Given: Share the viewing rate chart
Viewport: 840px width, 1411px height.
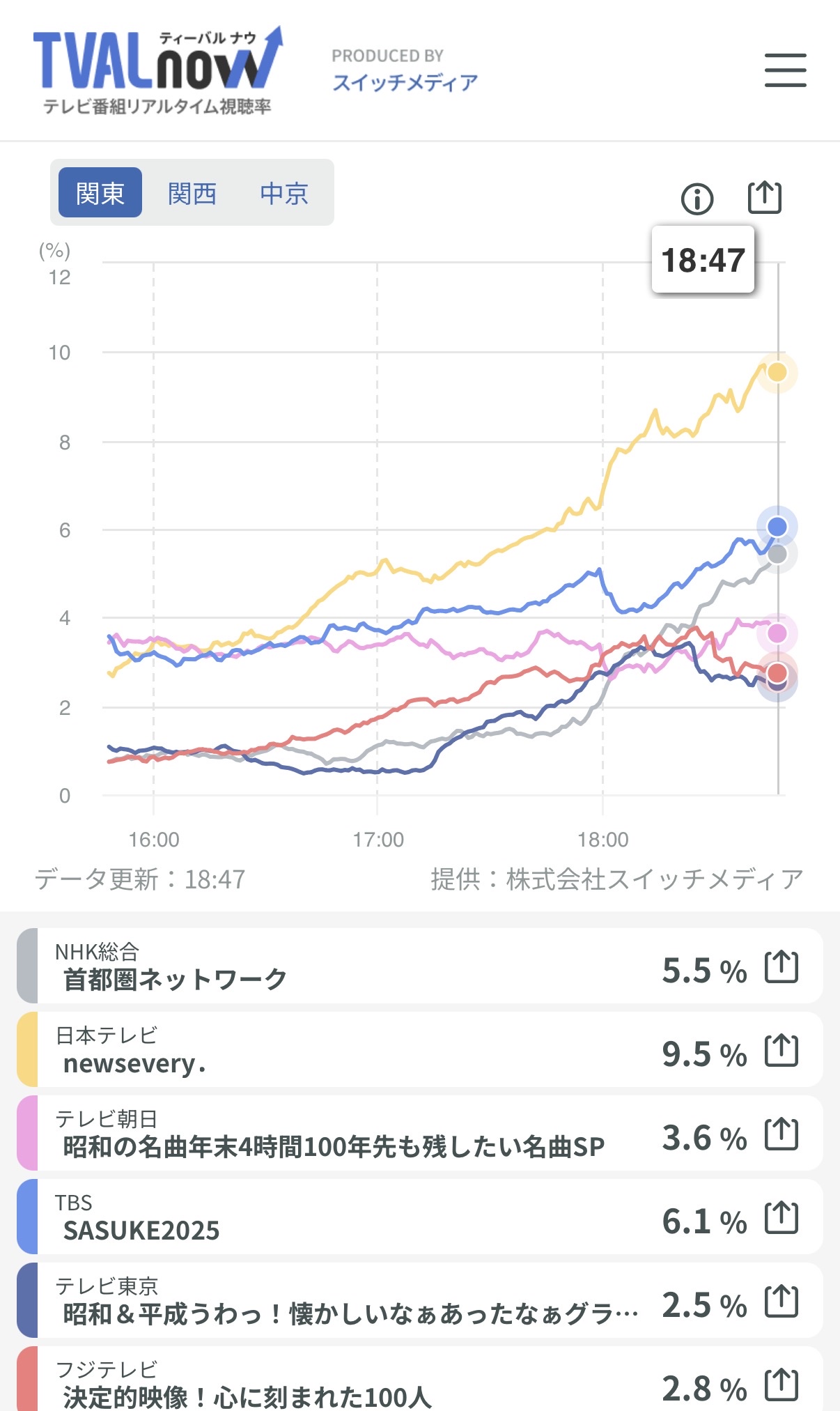Looking at the screenshot, I should pos(764,198).
